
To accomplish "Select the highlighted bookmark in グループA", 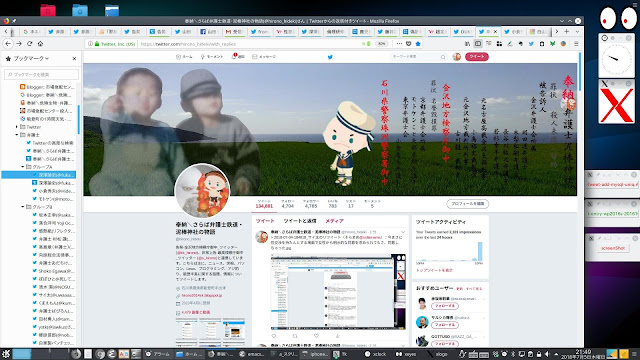I will point(39,175).
